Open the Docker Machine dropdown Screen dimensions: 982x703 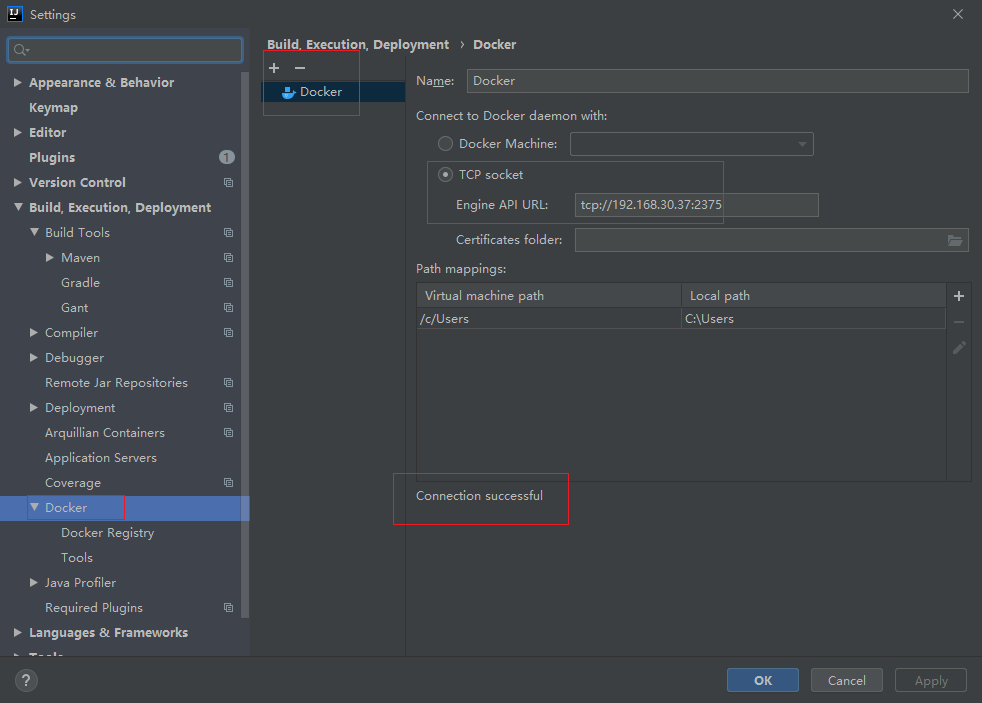click(x=691, y=144)
